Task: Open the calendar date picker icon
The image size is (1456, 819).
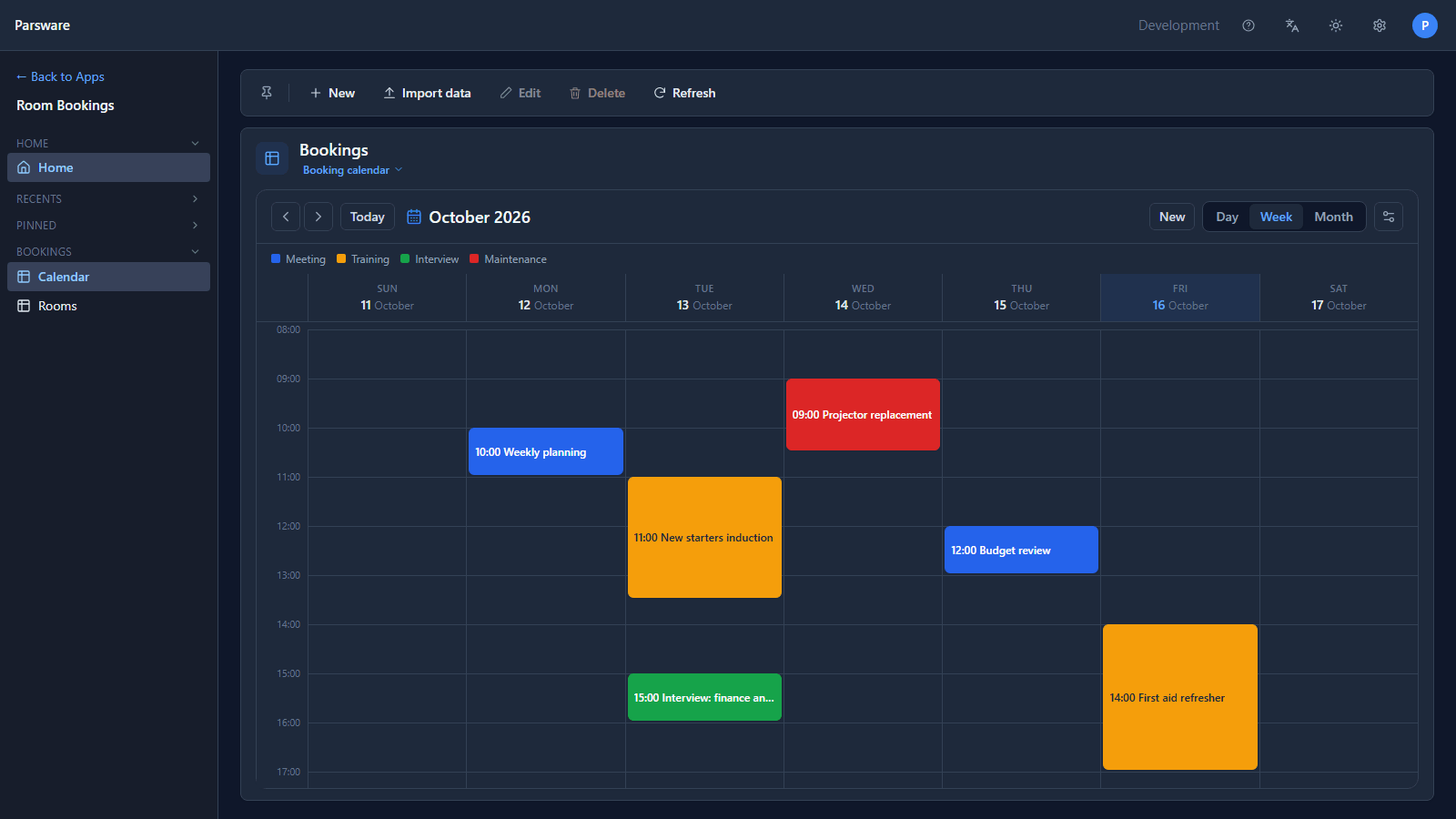Action: pos(414,217)
